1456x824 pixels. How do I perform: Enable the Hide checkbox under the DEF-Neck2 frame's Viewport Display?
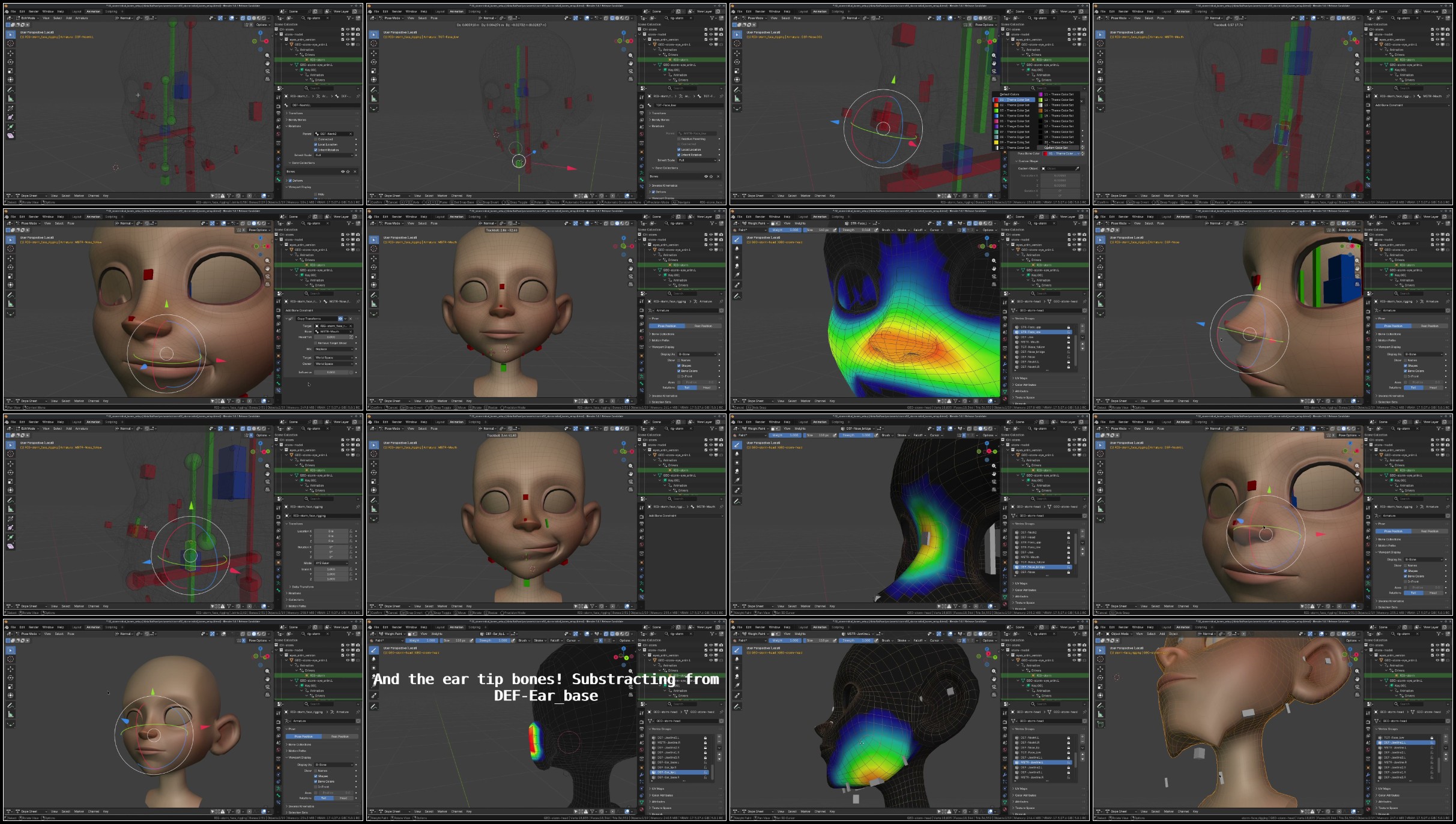(x=315, y=194)
